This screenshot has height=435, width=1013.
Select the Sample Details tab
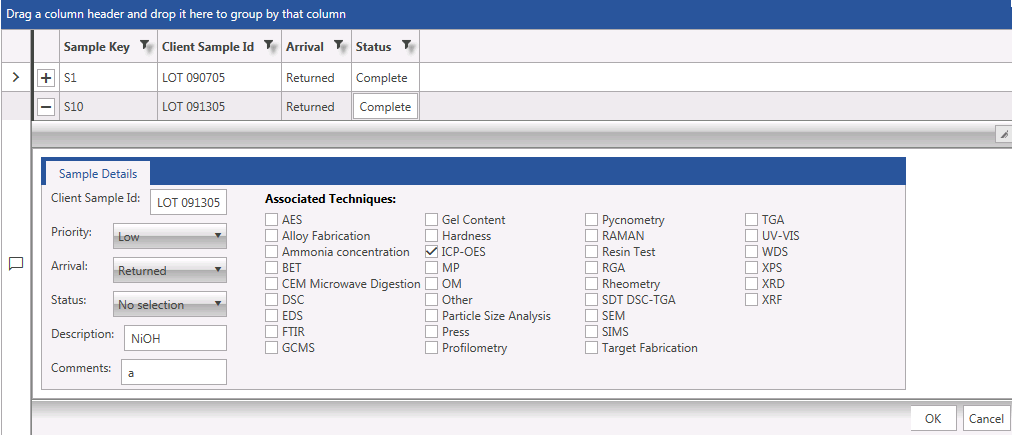click(x=97, y=174)
